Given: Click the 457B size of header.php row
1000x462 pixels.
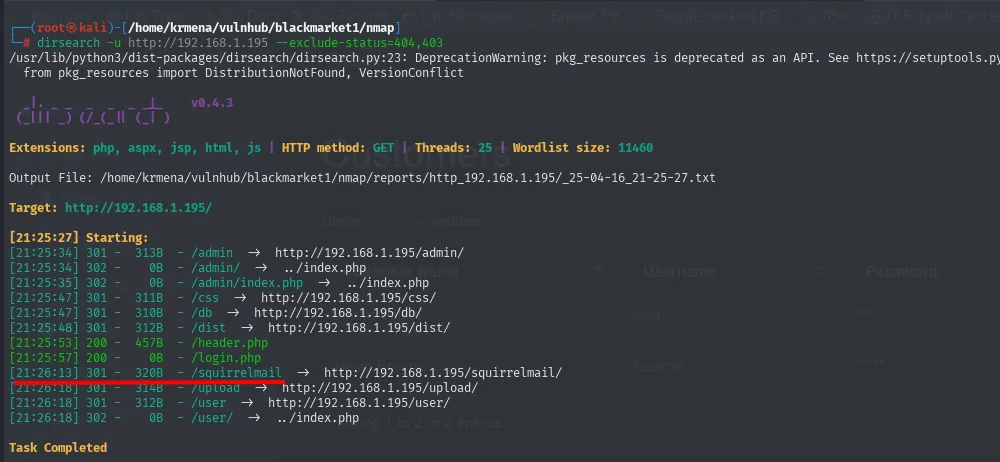Looking at the screenshot, I should (149, 343).
